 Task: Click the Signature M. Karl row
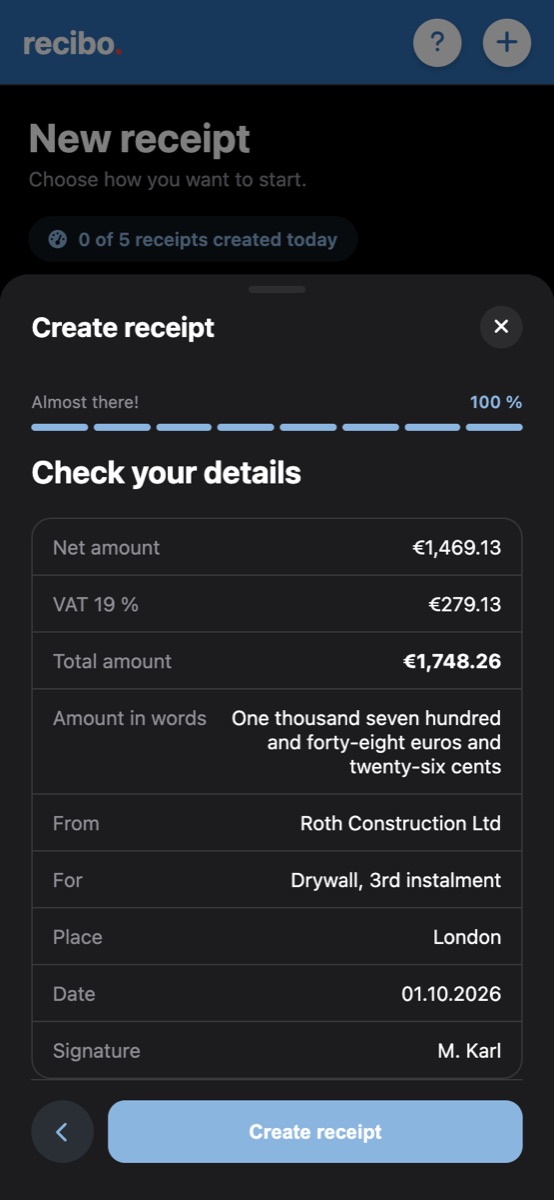(x=277, y=1050)
